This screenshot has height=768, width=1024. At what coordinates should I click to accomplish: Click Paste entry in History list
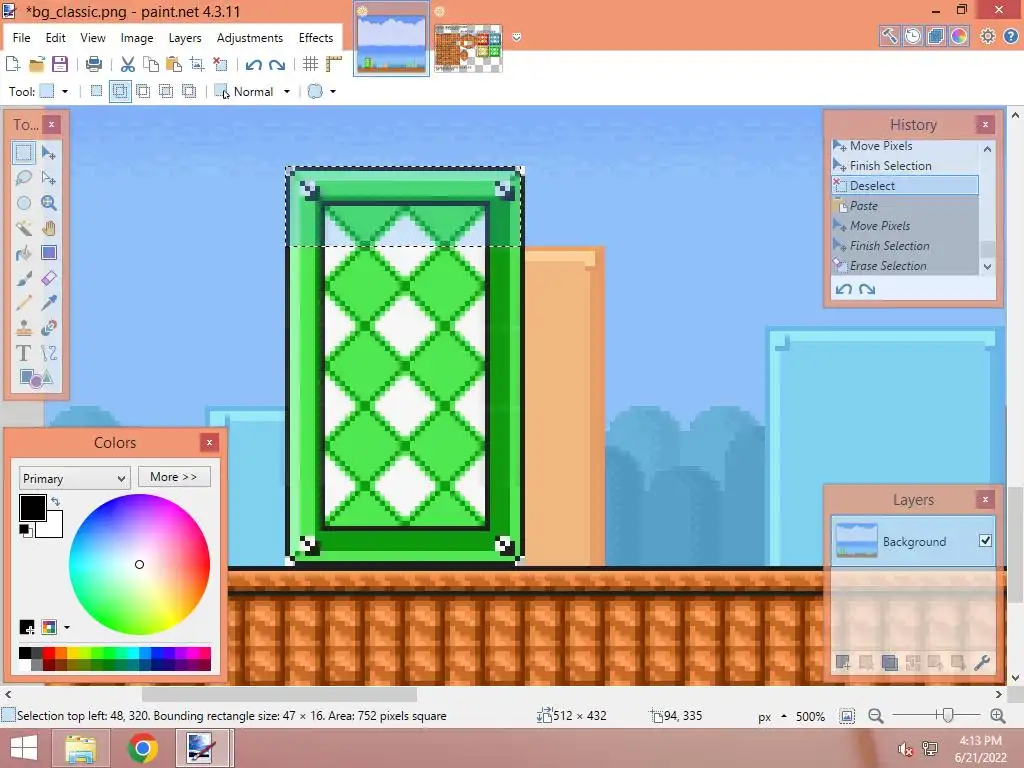point(905,206)
